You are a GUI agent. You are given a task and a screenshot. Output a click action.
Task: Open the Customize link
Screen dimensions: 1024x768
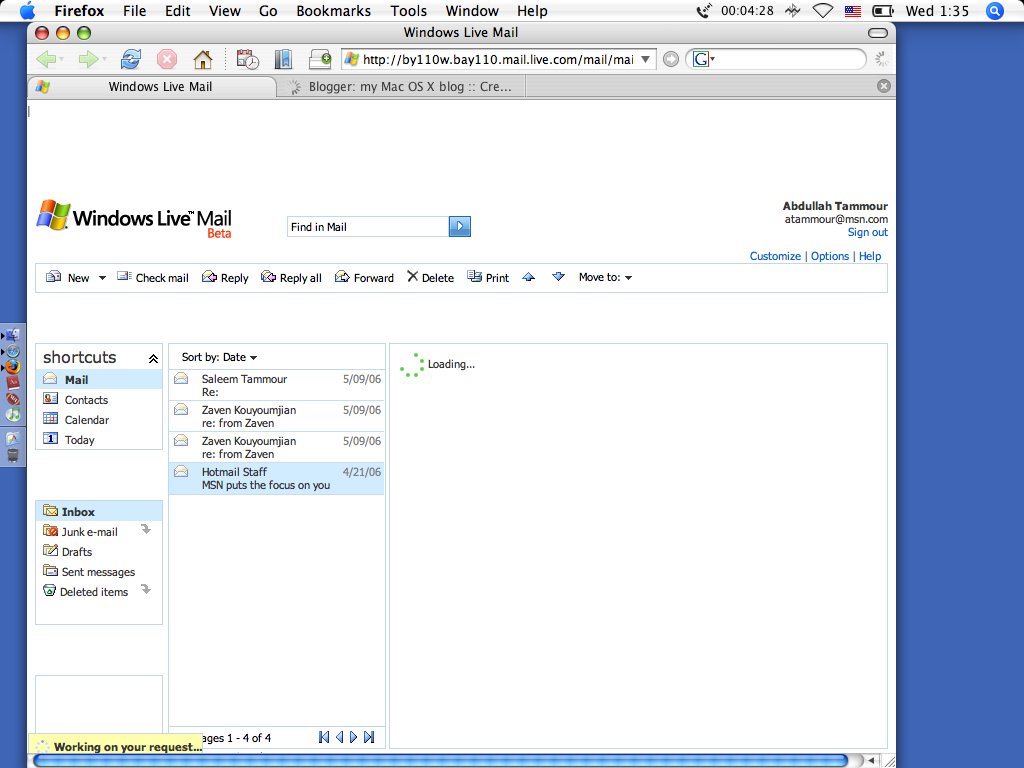pos(775,256)
